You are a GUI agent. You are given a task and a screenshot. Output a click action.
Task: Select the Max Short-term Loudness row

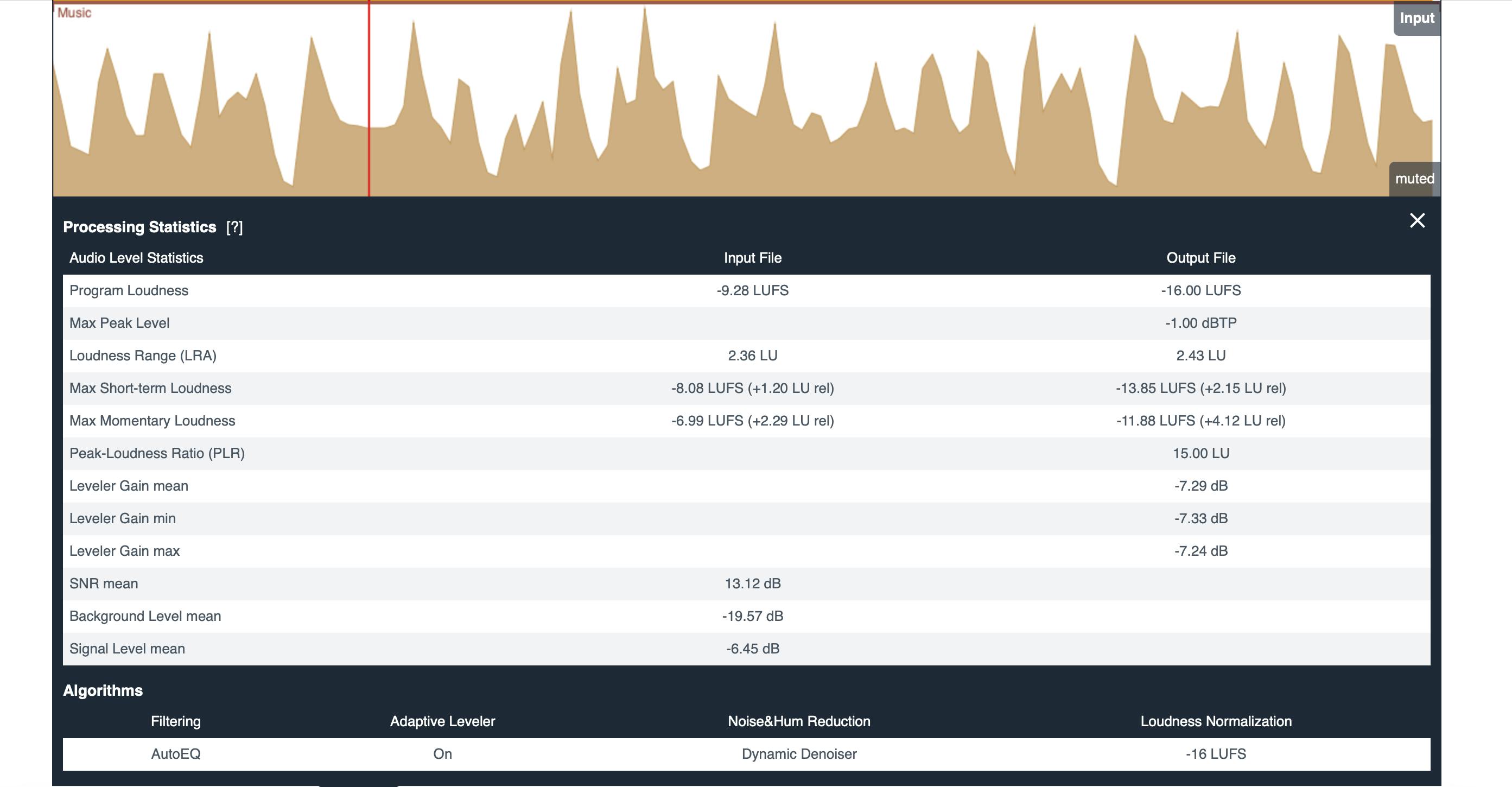point(753,388)
